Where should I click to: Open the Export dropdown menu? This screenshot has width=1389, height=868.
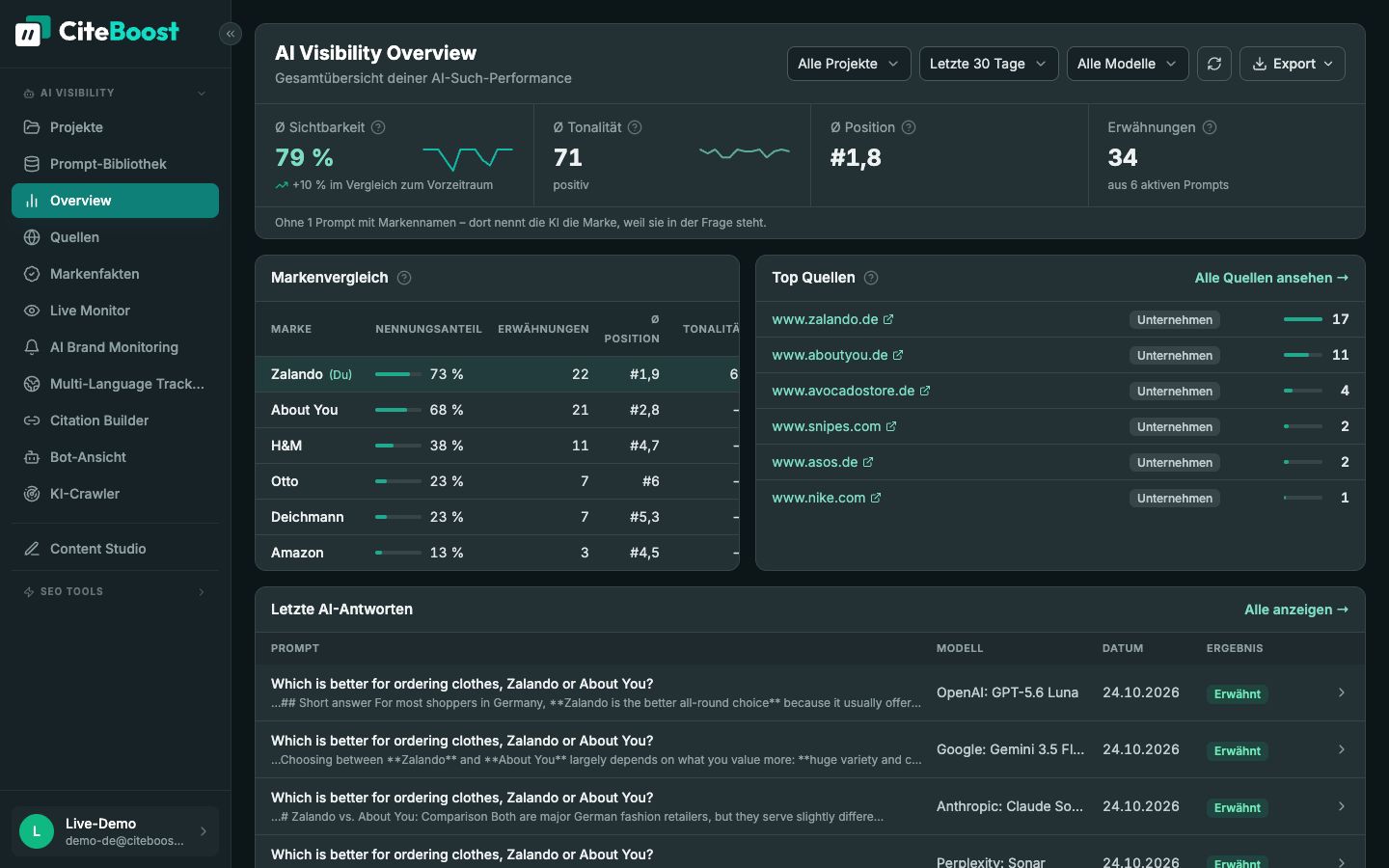coord(1293,64)
